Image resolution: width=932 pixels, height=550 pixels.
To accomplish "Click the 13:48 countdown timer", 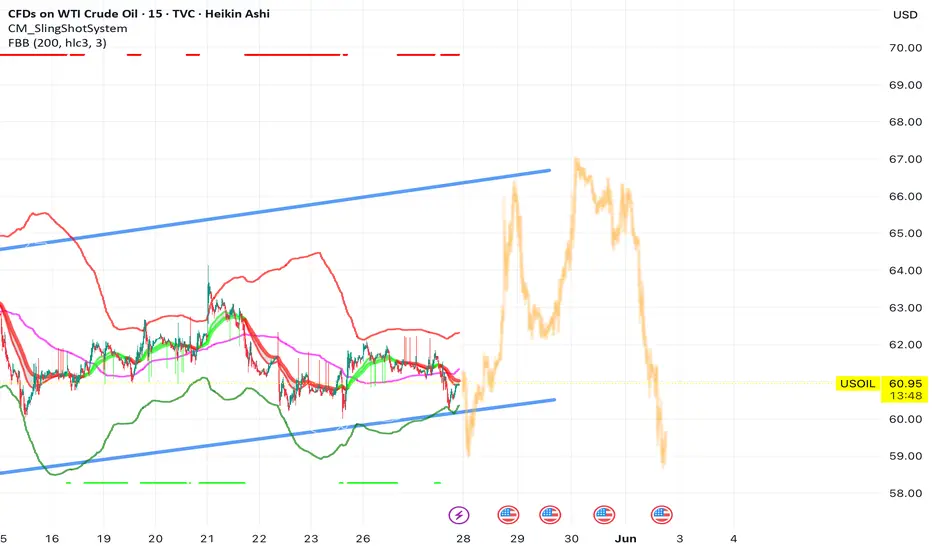I will click(x=905, y=396).
